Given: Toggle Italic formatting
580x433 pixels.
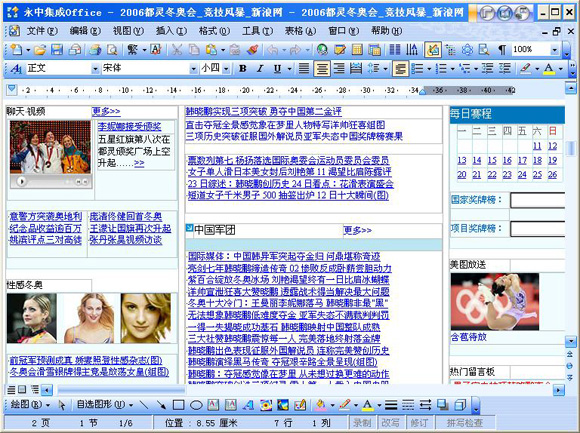Looking at the screenshot, I should pos(260,68).
